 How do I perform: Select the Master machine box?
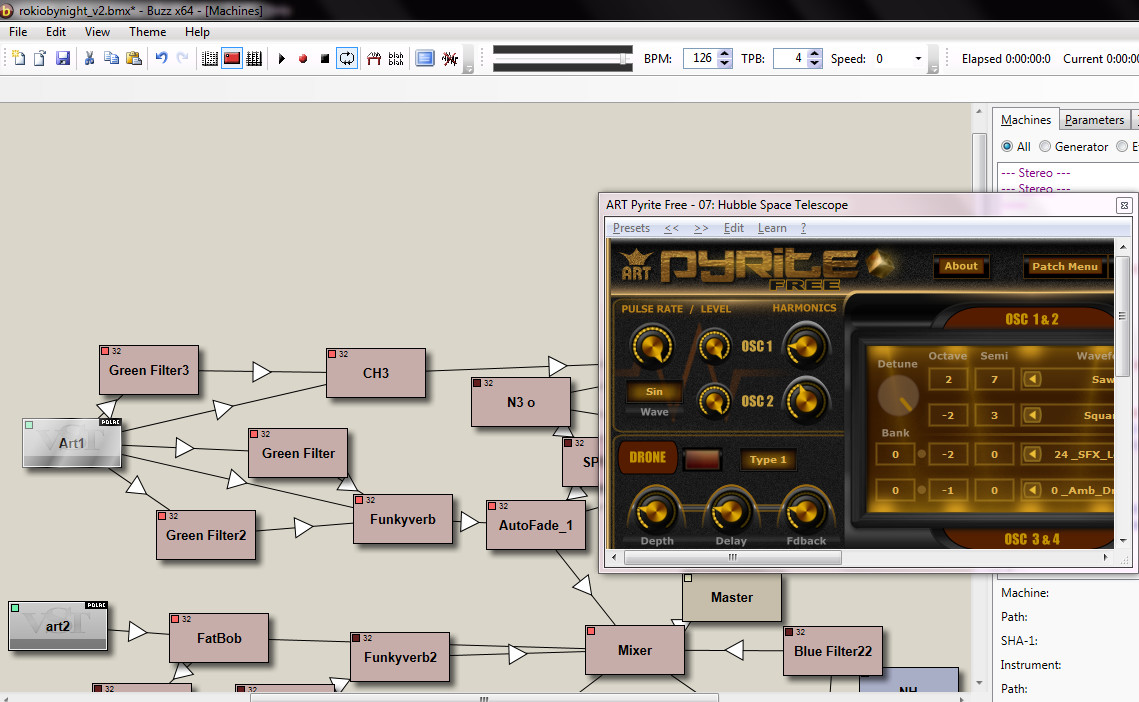731,597
